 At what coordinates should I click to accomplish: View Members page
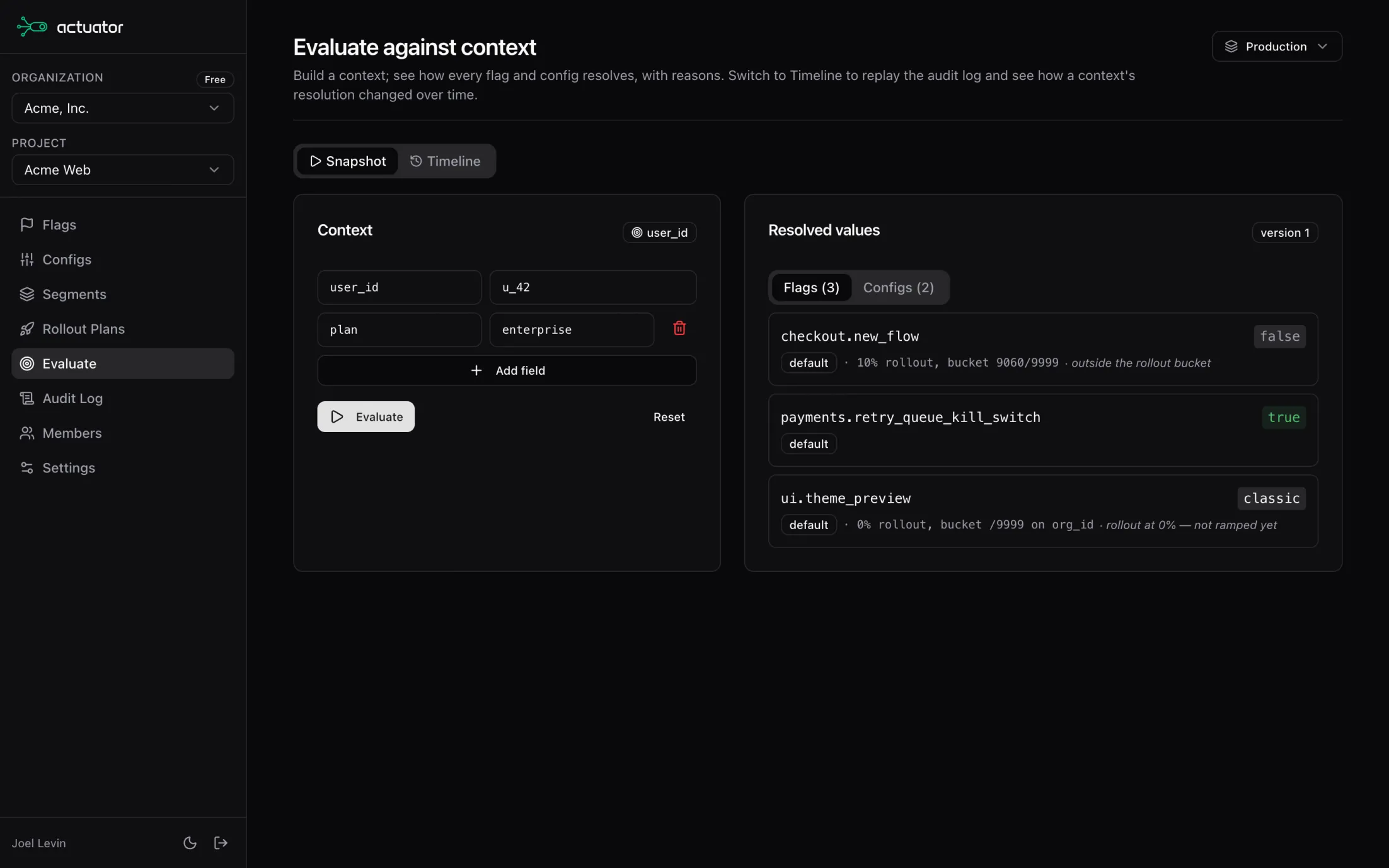tap(123, 433)
